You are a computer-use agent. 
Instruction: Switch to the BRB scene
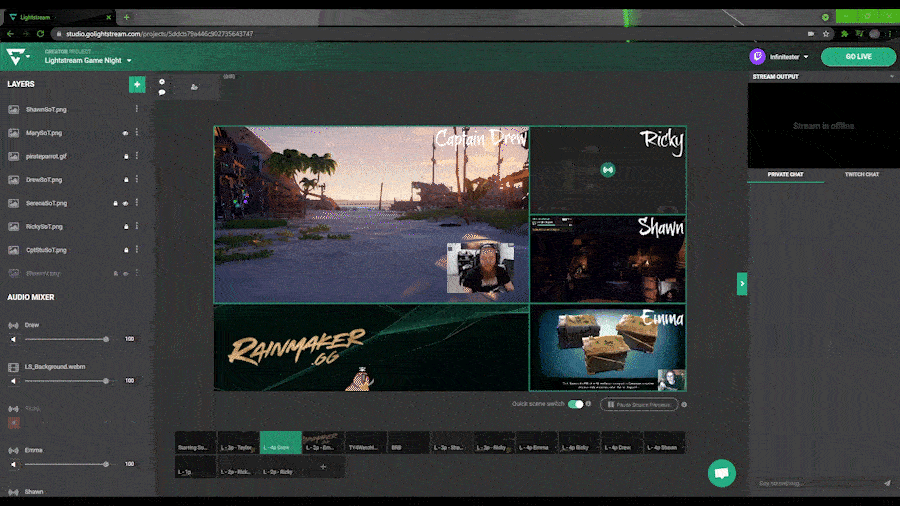click(408, 443)
